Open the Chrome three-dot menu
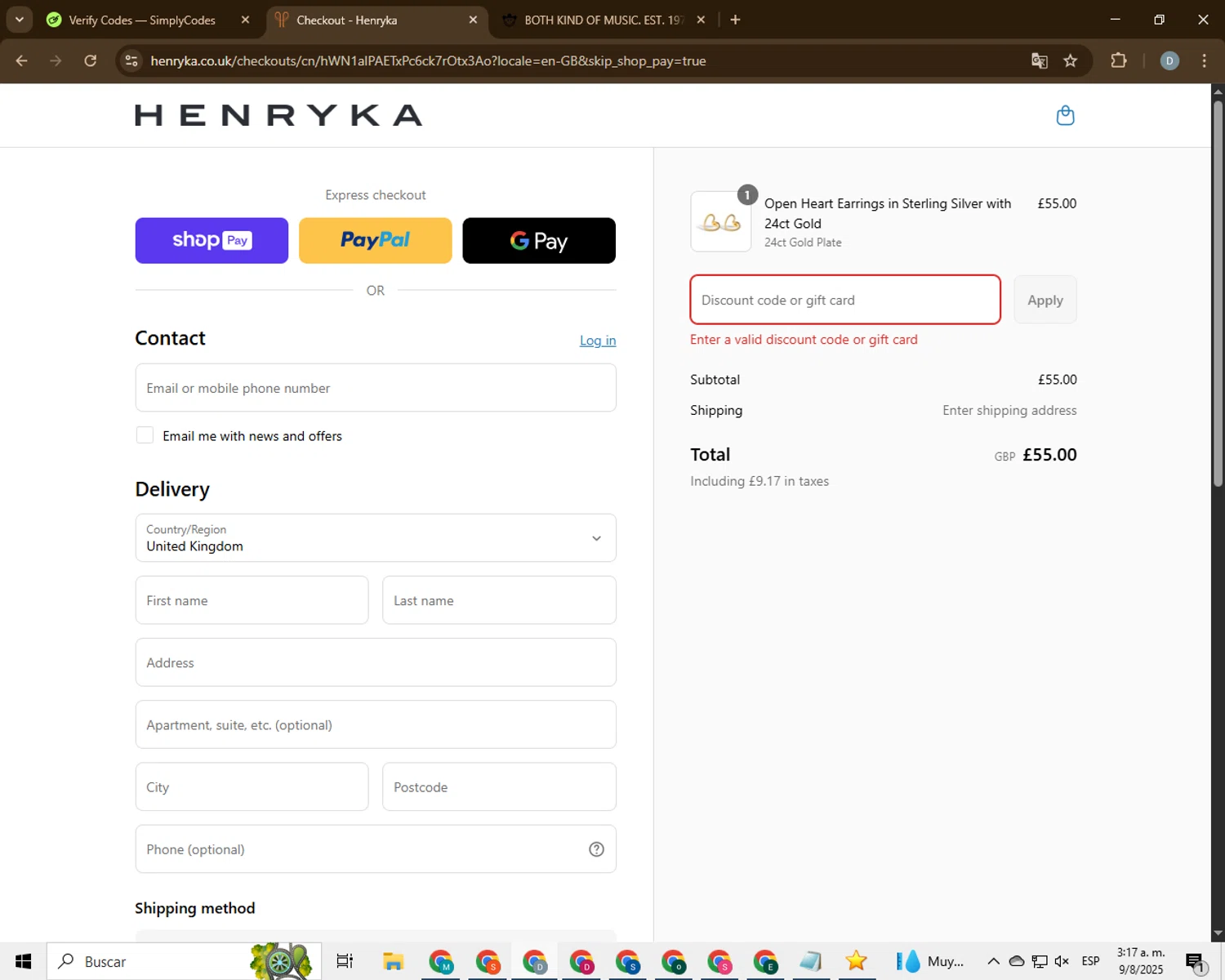1225x980 pixels. [x=1204, y=61]
